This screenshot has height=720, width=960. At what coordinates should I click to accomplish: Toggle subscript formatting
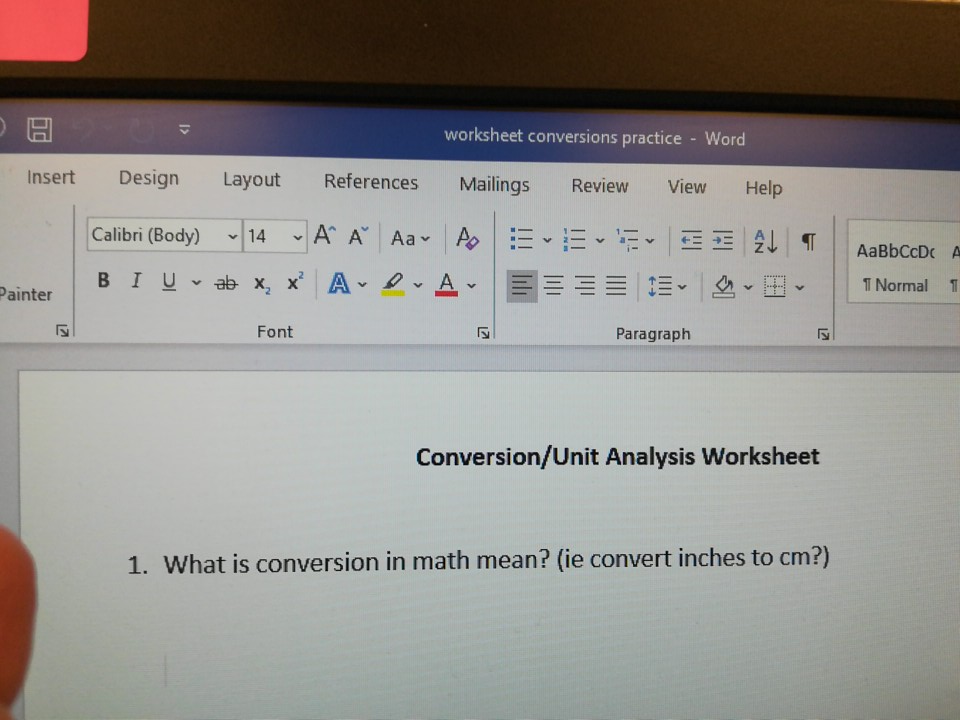coord(260,285)
